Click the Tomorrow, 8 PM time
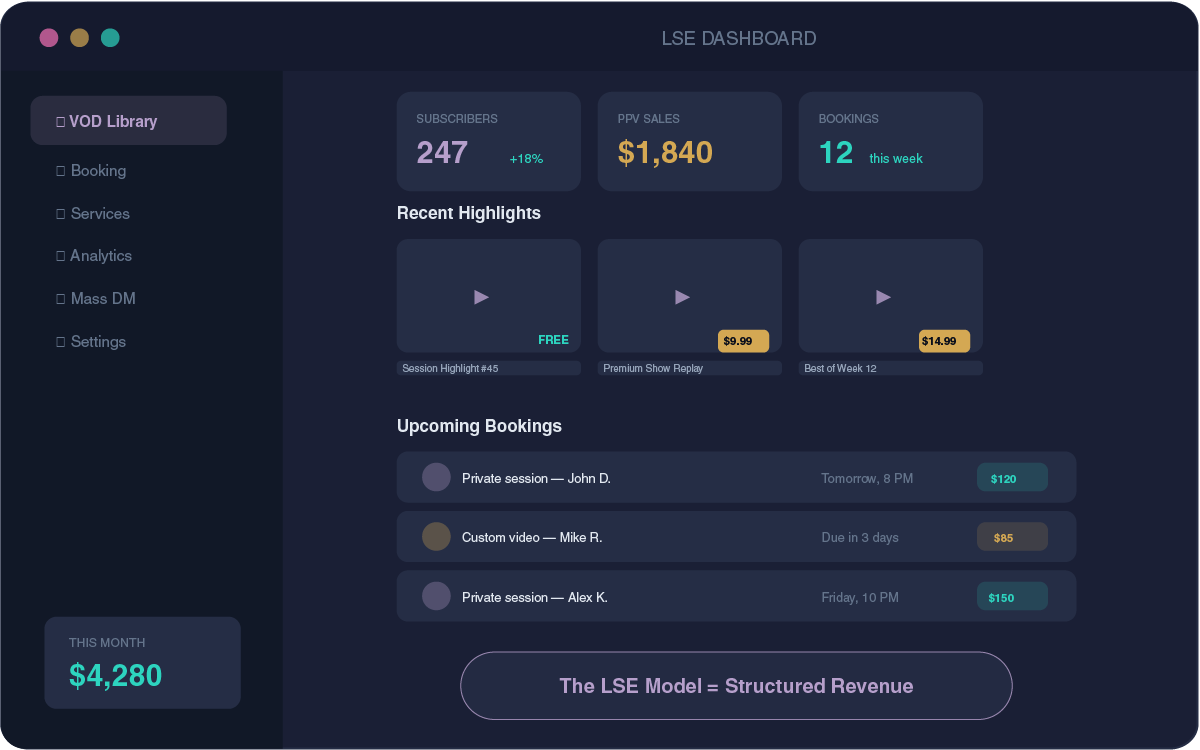 coord(867,478)
